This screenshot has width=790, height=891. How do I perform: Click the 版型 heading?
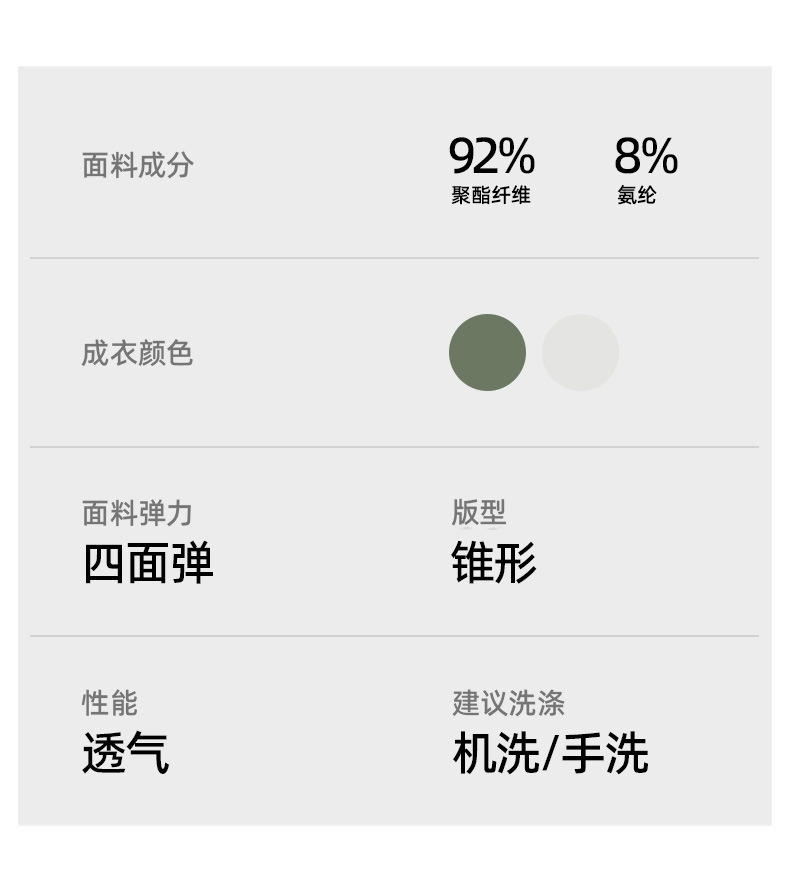(478, 513)
